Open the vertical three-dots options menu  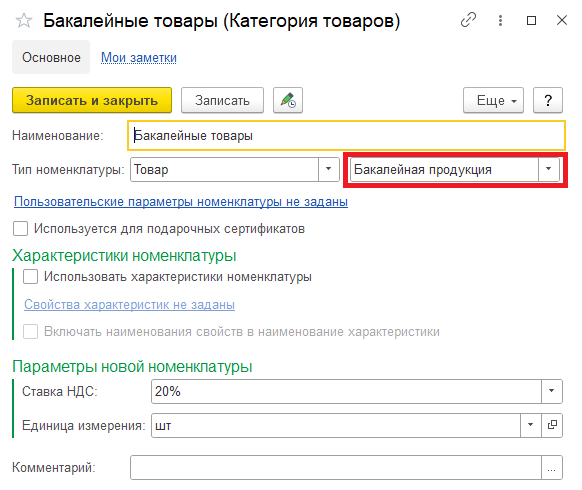(x=500, y=20)
